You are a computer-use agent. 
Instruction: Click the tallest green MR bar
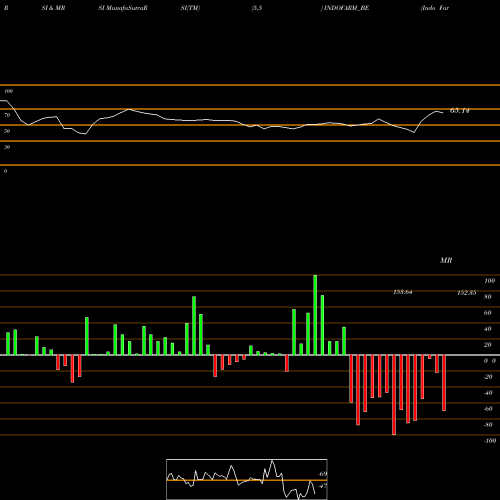point(315,315)
